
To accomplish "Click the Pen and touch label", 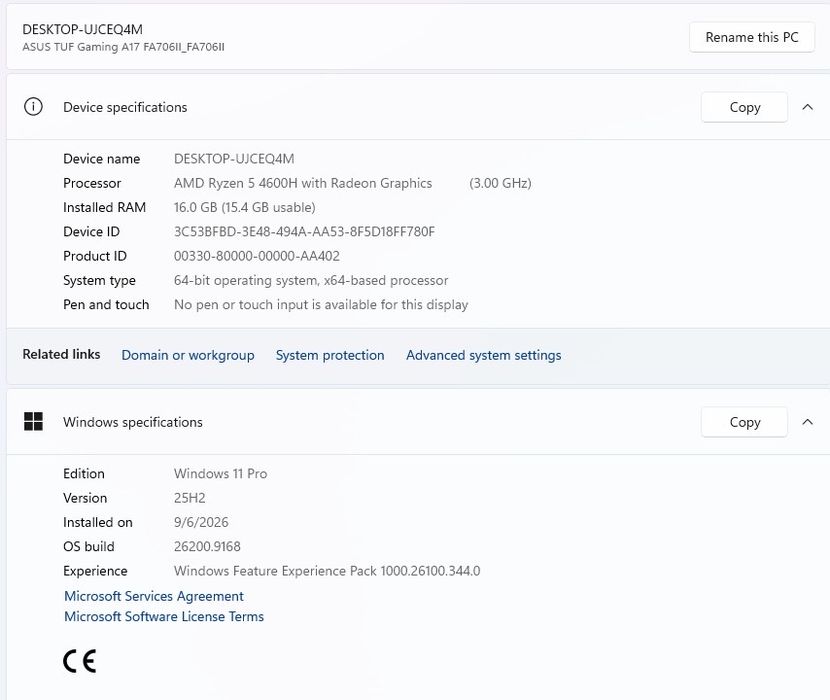I will 106,305.
